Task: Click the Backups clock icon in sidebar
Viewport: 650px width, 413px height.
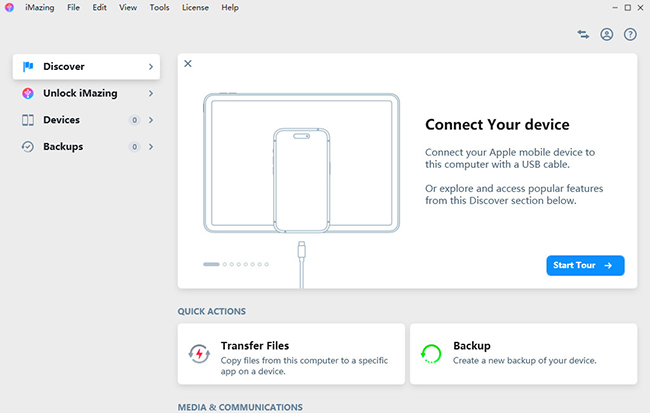Action: tap(28, 147)
